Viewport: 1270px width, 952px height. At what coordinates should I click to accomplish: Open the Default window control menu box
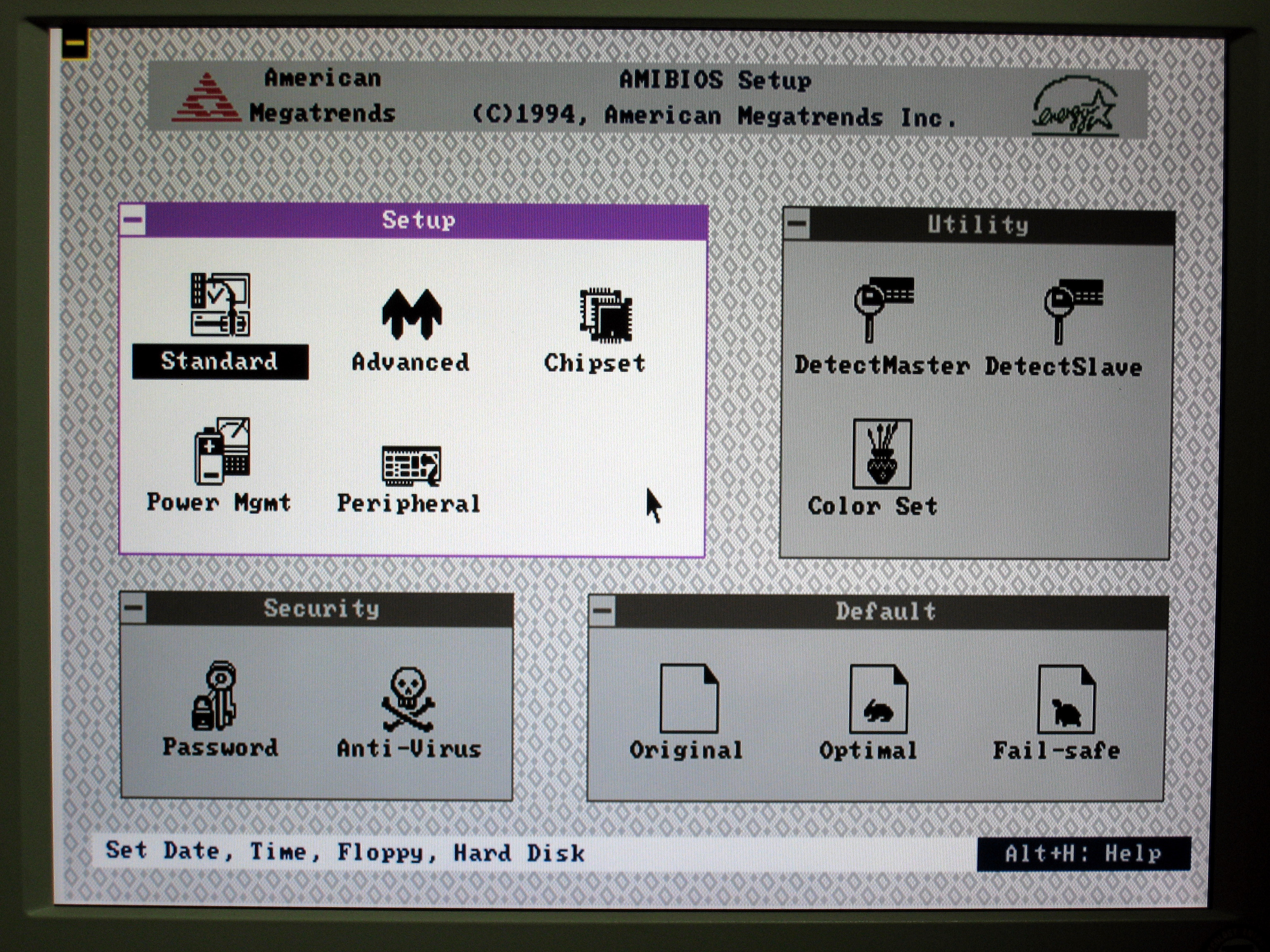pyautogui.click(x=602, y=611)
